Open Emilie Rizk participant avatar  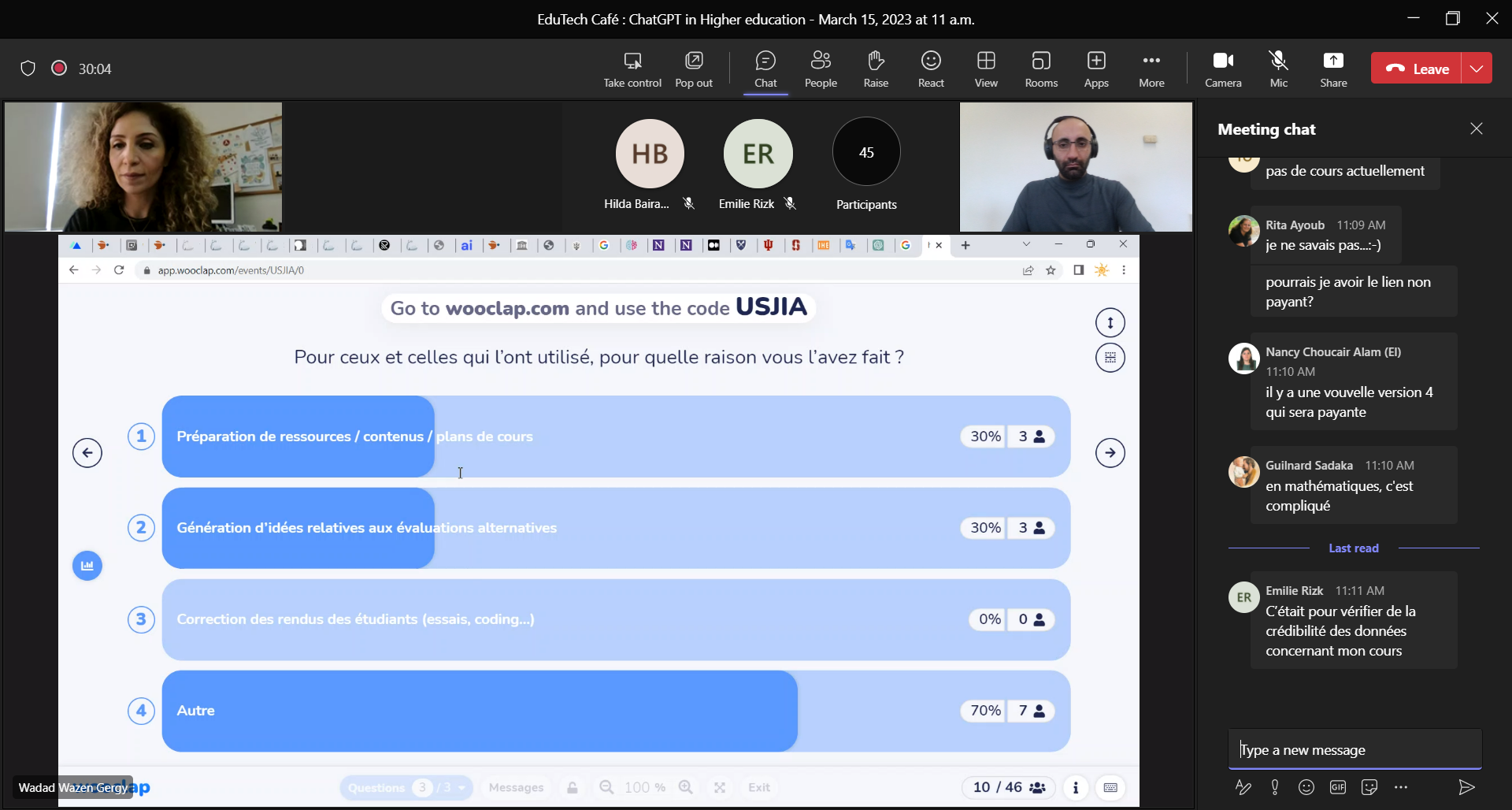coord(758,154)
